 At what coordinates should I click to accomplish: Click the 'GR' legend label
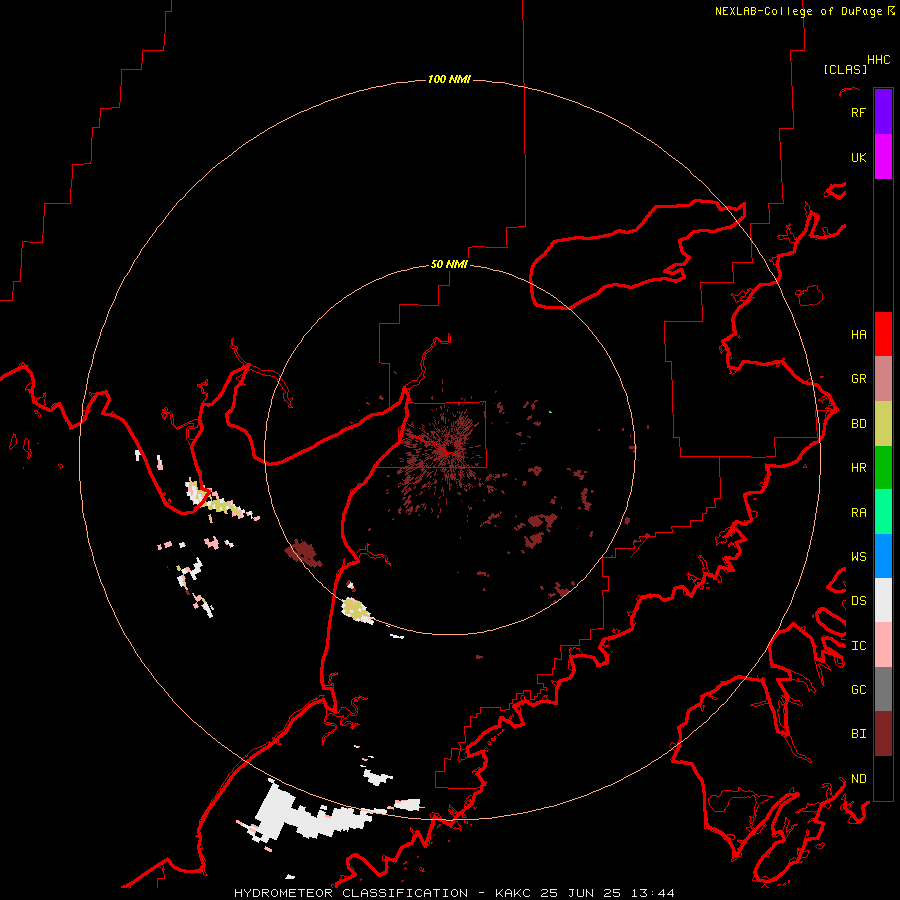click(x=858, y=378)
